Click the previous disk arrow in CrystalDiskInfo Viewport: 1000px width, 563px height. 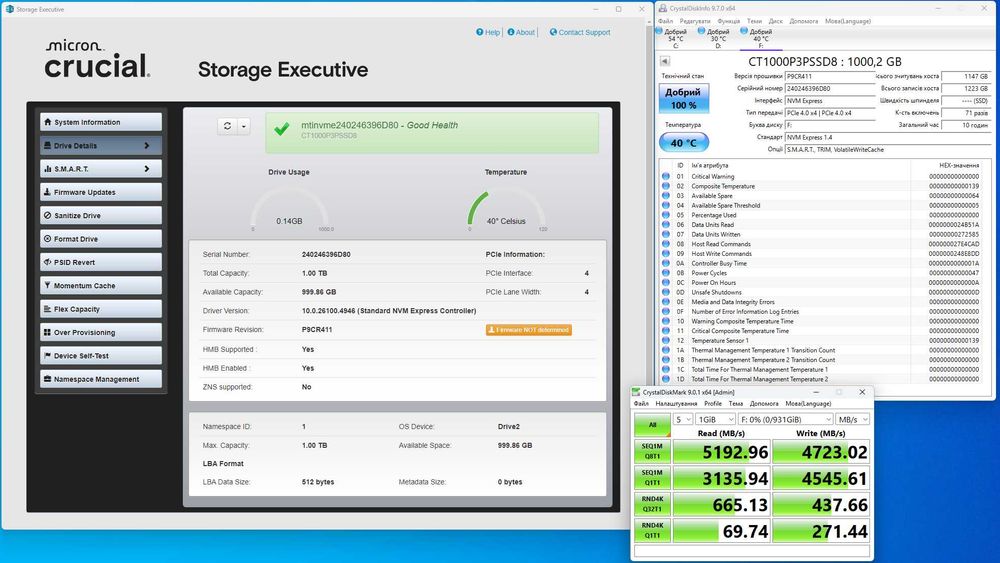pyautogui.click(x=665, y=61)
